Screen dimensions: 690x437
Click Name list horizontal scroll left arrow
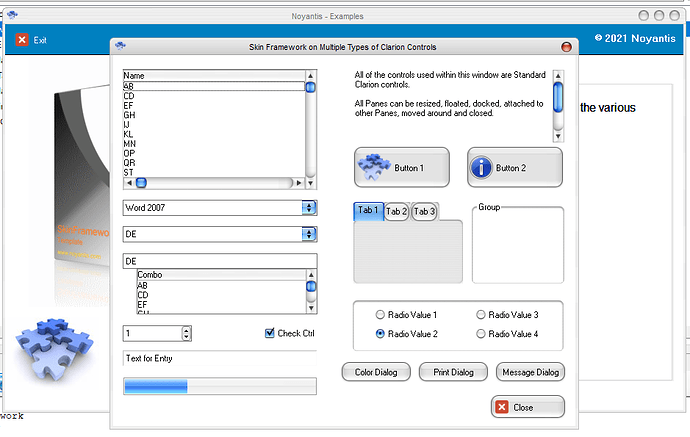129,183
